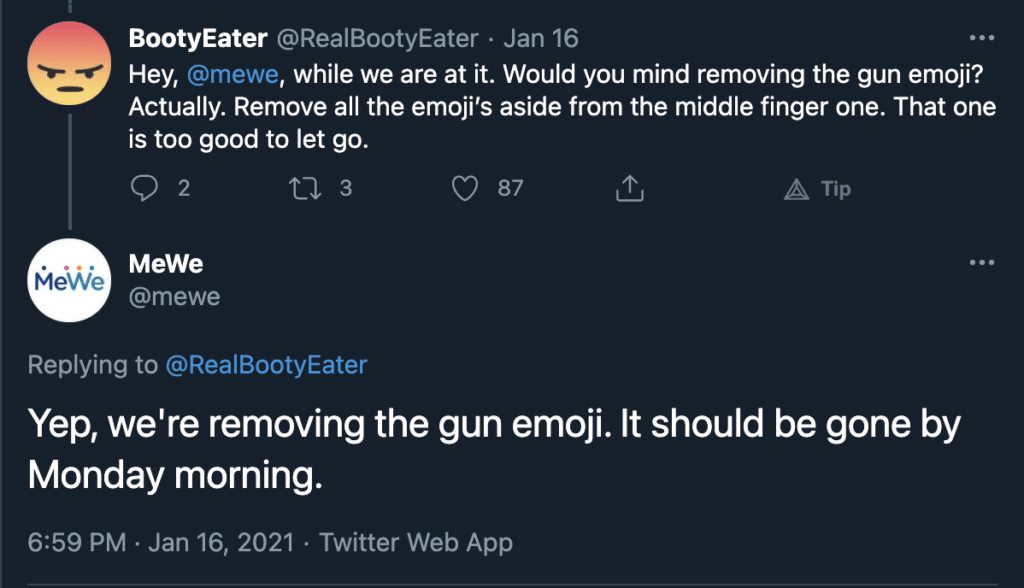Screen dimensions: 1024x588
Task: Click the @mewe mention in the tweet text
Action: coord(233,74)
